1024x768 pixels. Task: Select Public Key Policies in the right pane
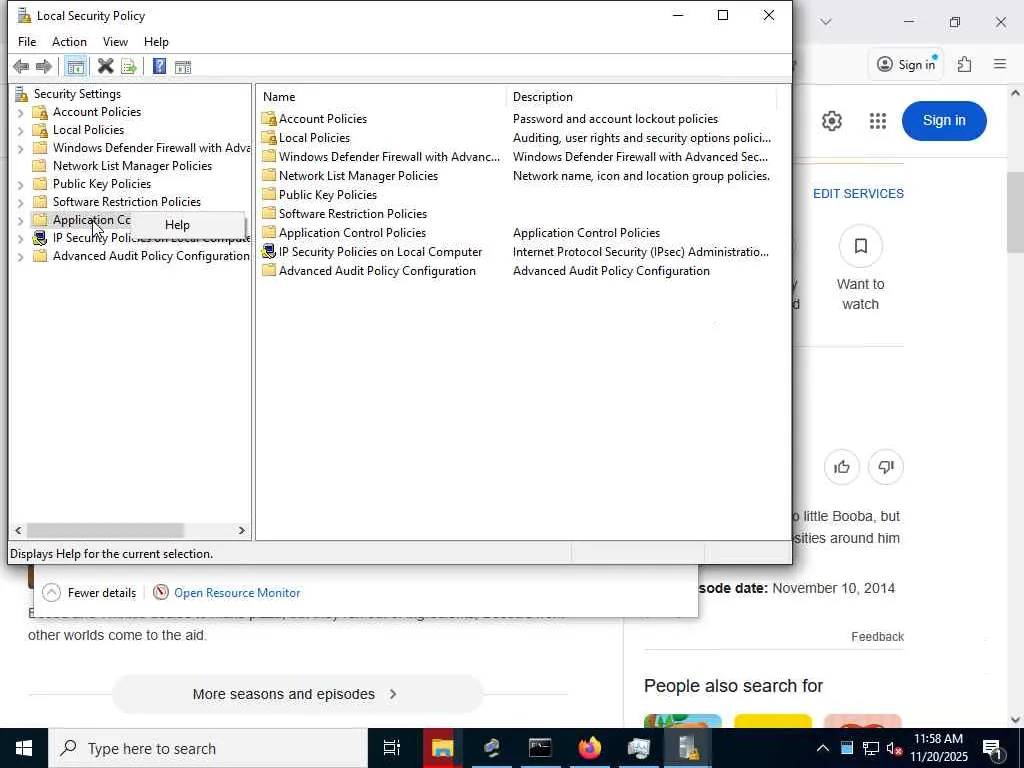coord(328,195)
